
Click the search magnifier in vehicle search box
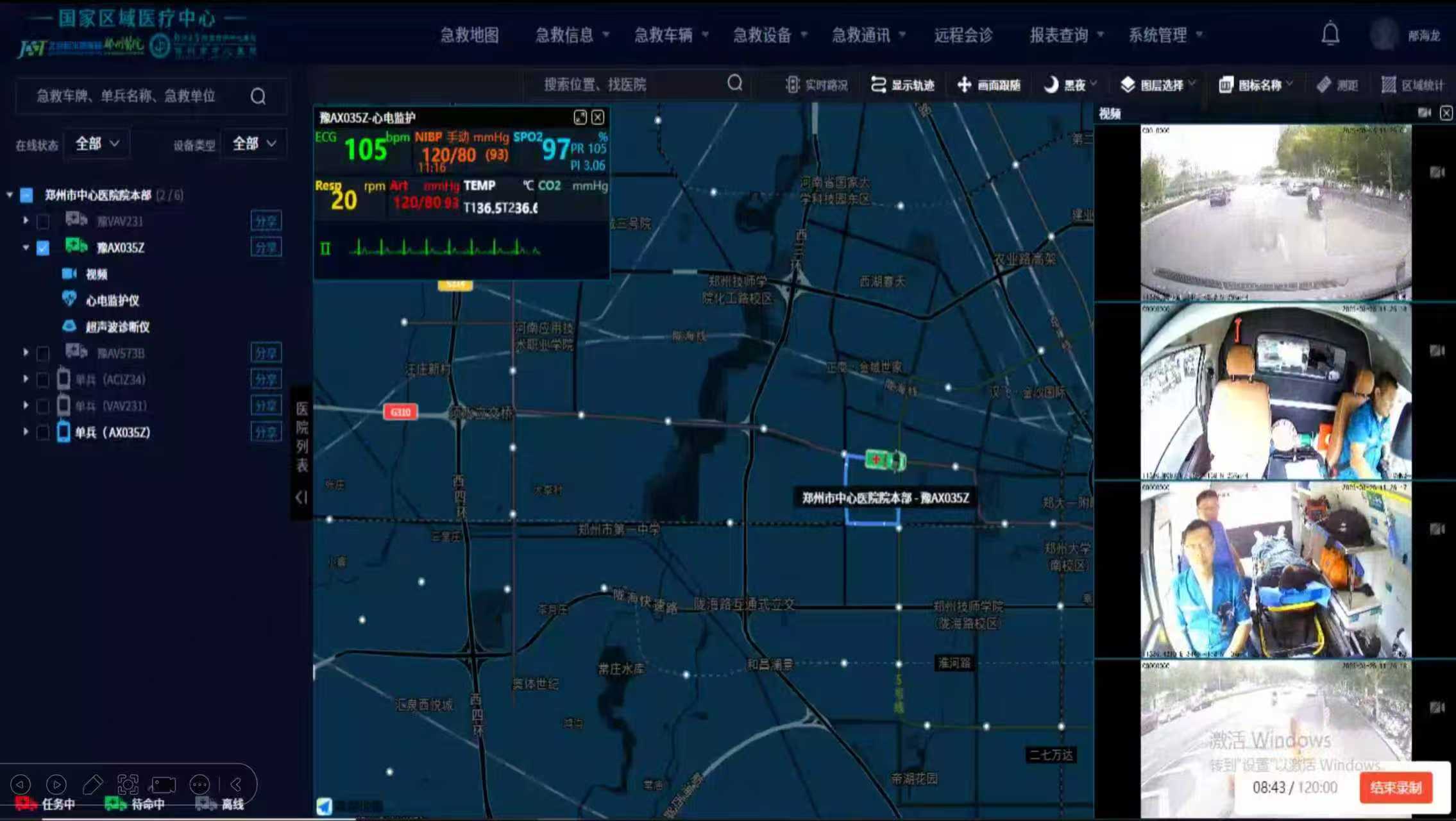258,96
